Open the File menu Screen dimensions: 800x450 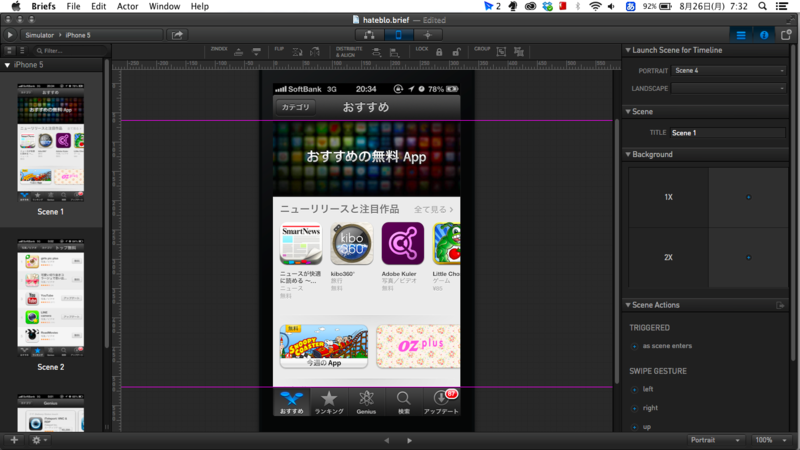(x=73, y=6)
